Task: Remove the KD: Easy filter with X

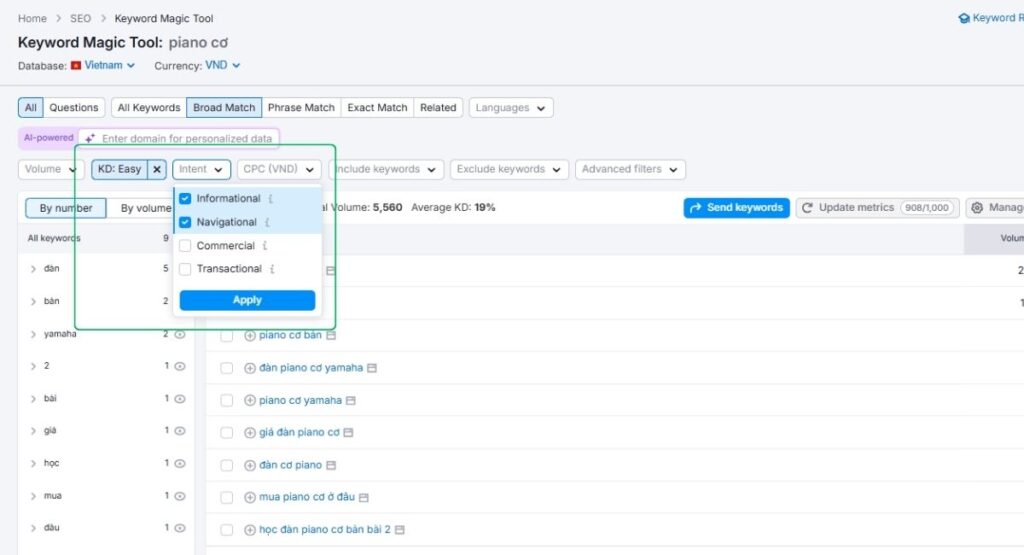Action: (157, 169)
